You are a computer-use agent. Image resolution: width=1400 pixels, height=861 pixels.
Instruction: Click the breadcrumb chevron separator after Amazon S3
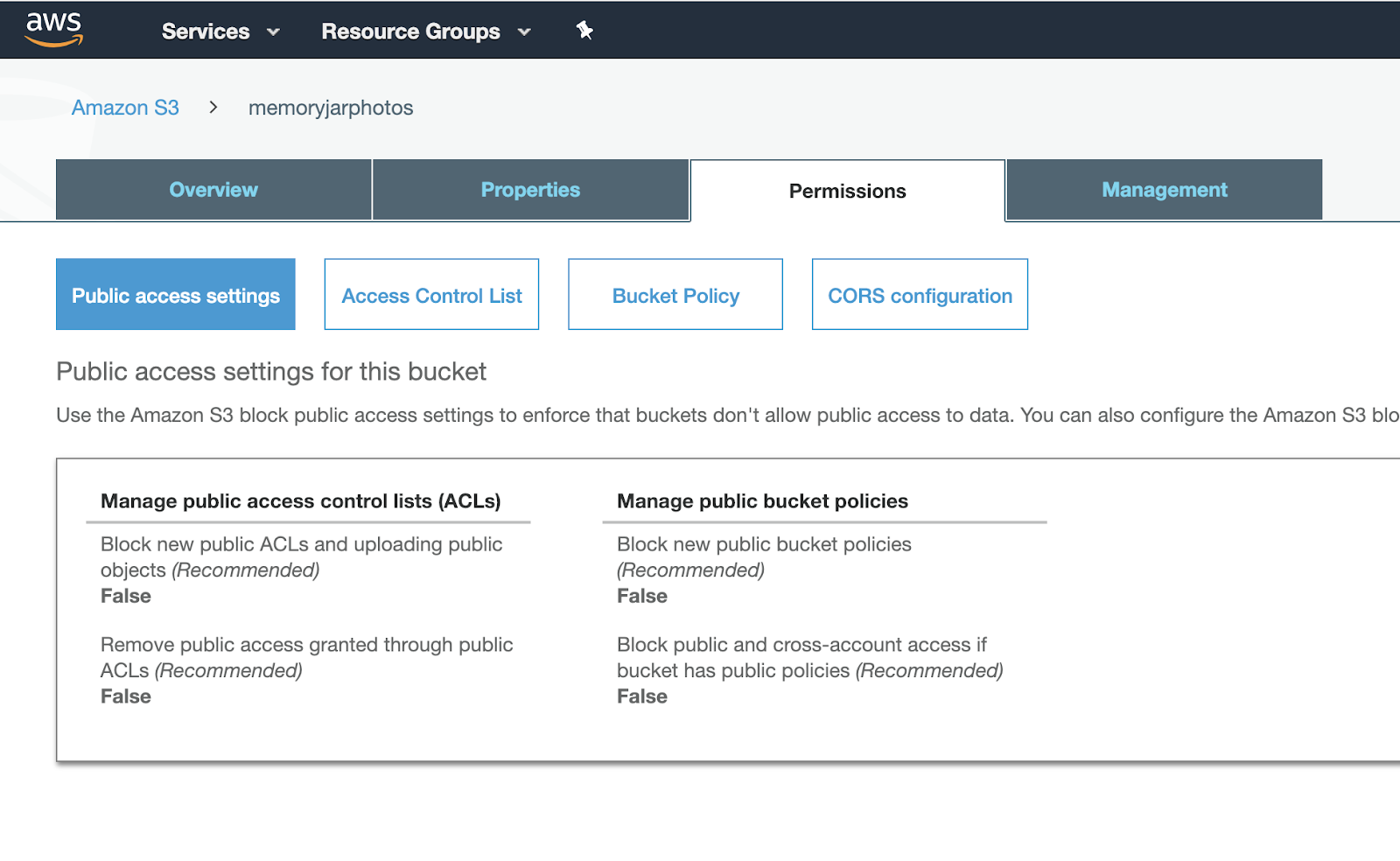pyautogui.click(x=213, y=108)
